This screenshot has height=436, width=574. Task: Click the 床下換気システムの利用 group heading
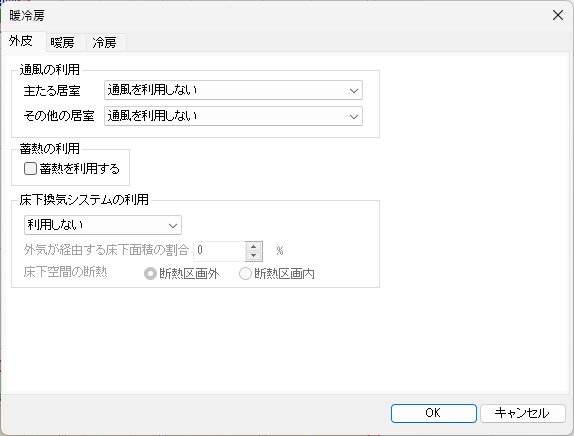pos(84,200)
